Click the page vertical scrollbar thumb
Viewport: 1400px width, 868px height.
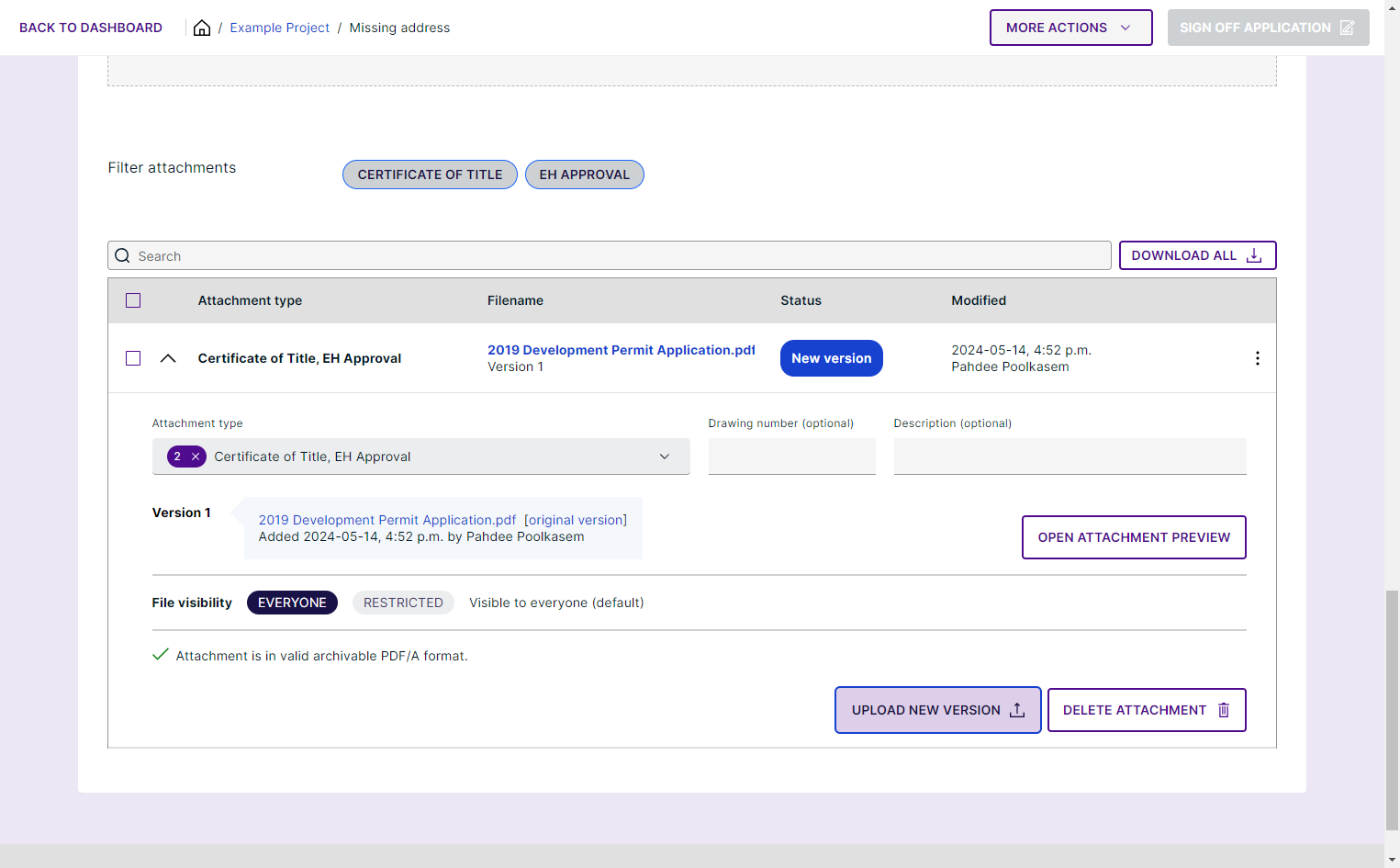[x=1392, y=710]
